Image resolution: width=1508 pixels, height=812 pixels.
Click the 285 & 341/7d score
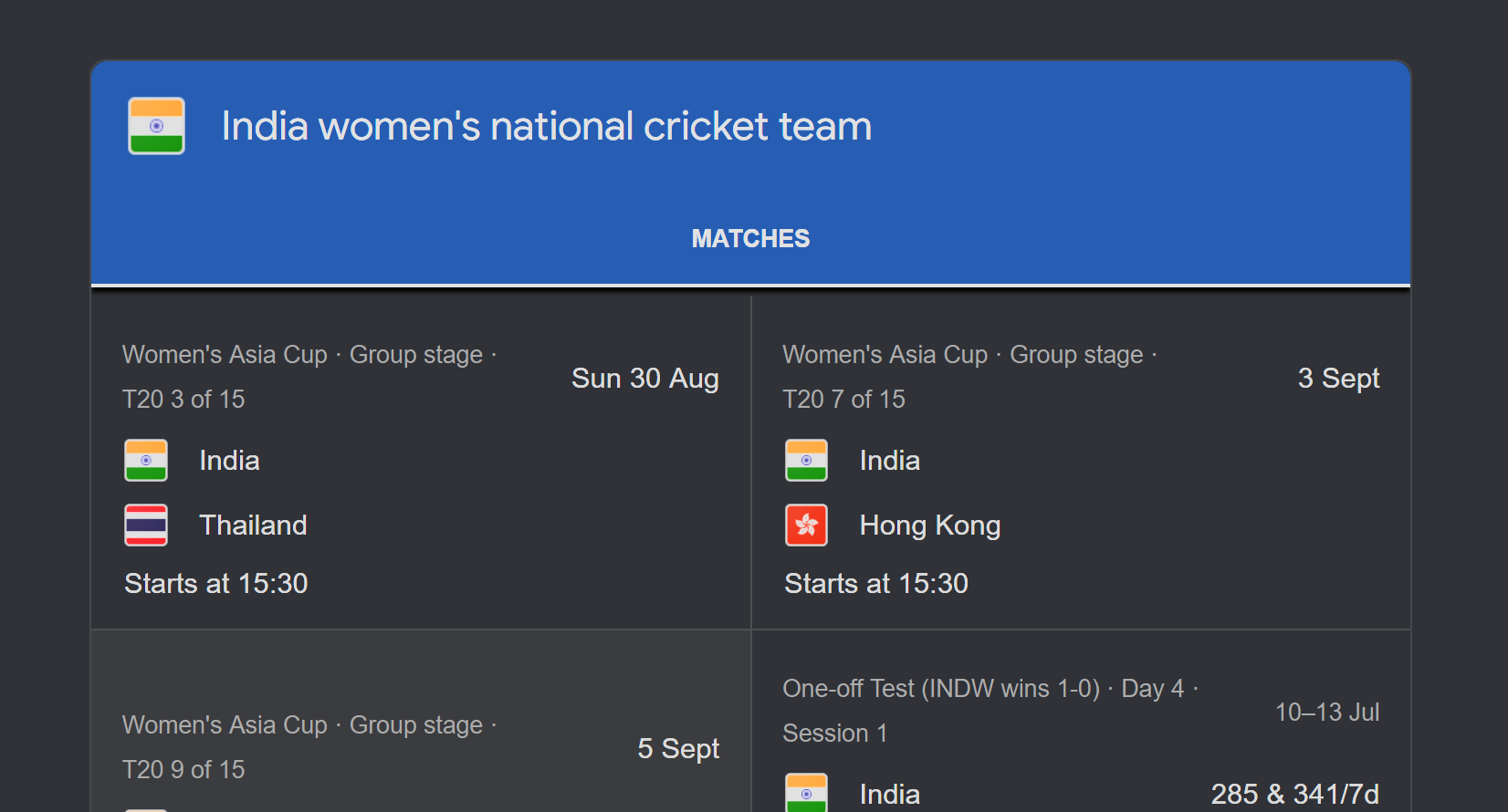click(x=1294, y=794)
